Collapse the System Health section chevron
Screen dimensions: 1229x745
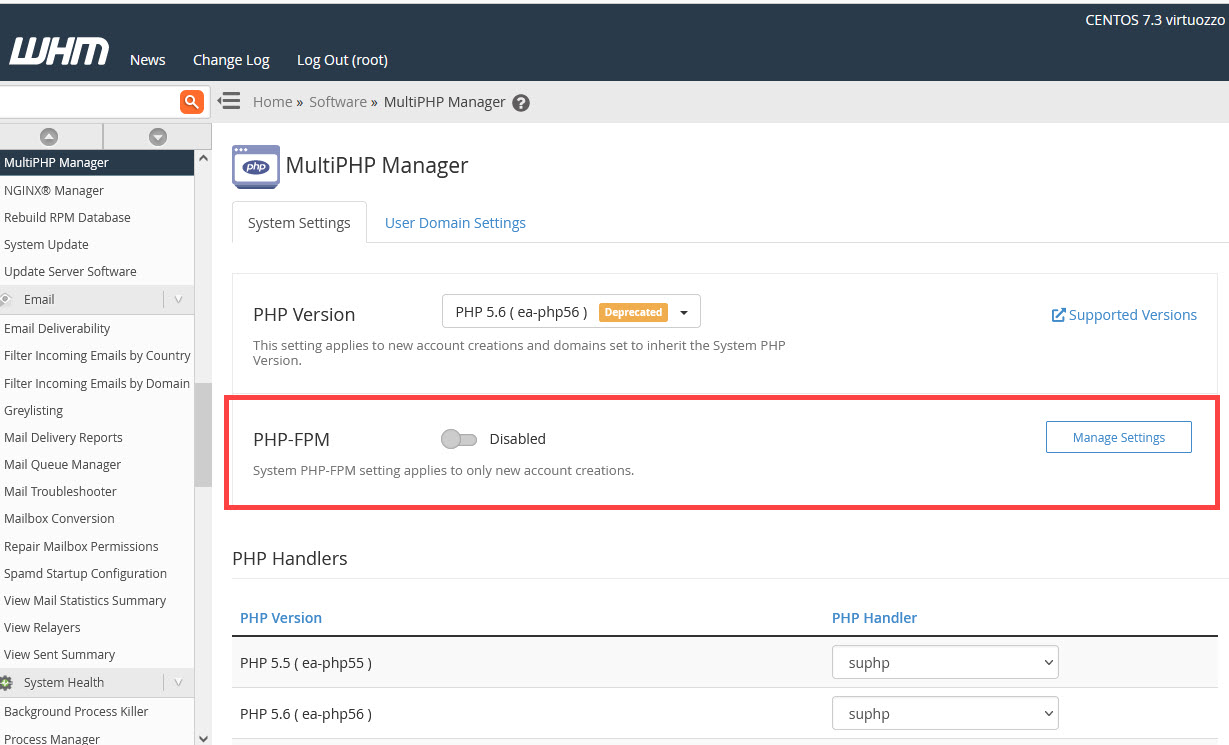[178, 683]
